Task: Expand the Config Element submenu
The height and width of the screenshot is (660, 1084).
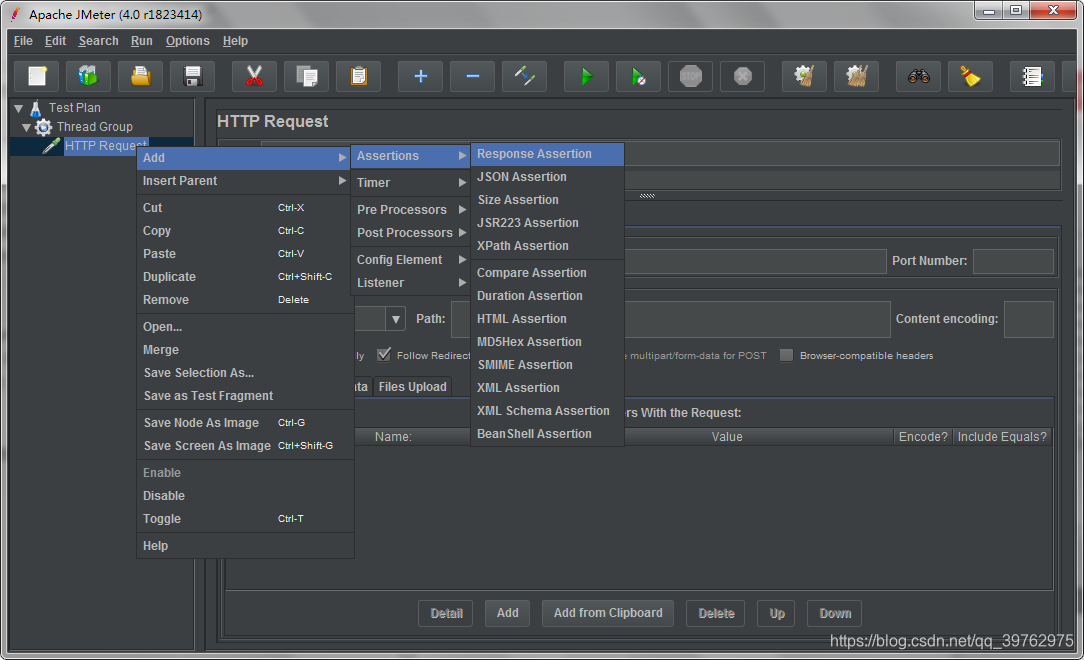Action: coord(410,260)
